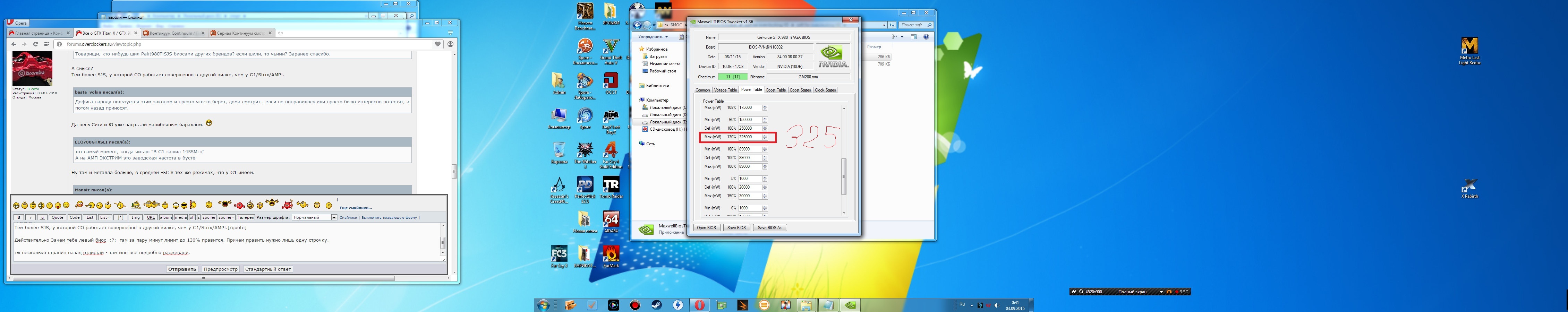
Task: Click the Notepad taskbar icon
Action: point(828,305)
